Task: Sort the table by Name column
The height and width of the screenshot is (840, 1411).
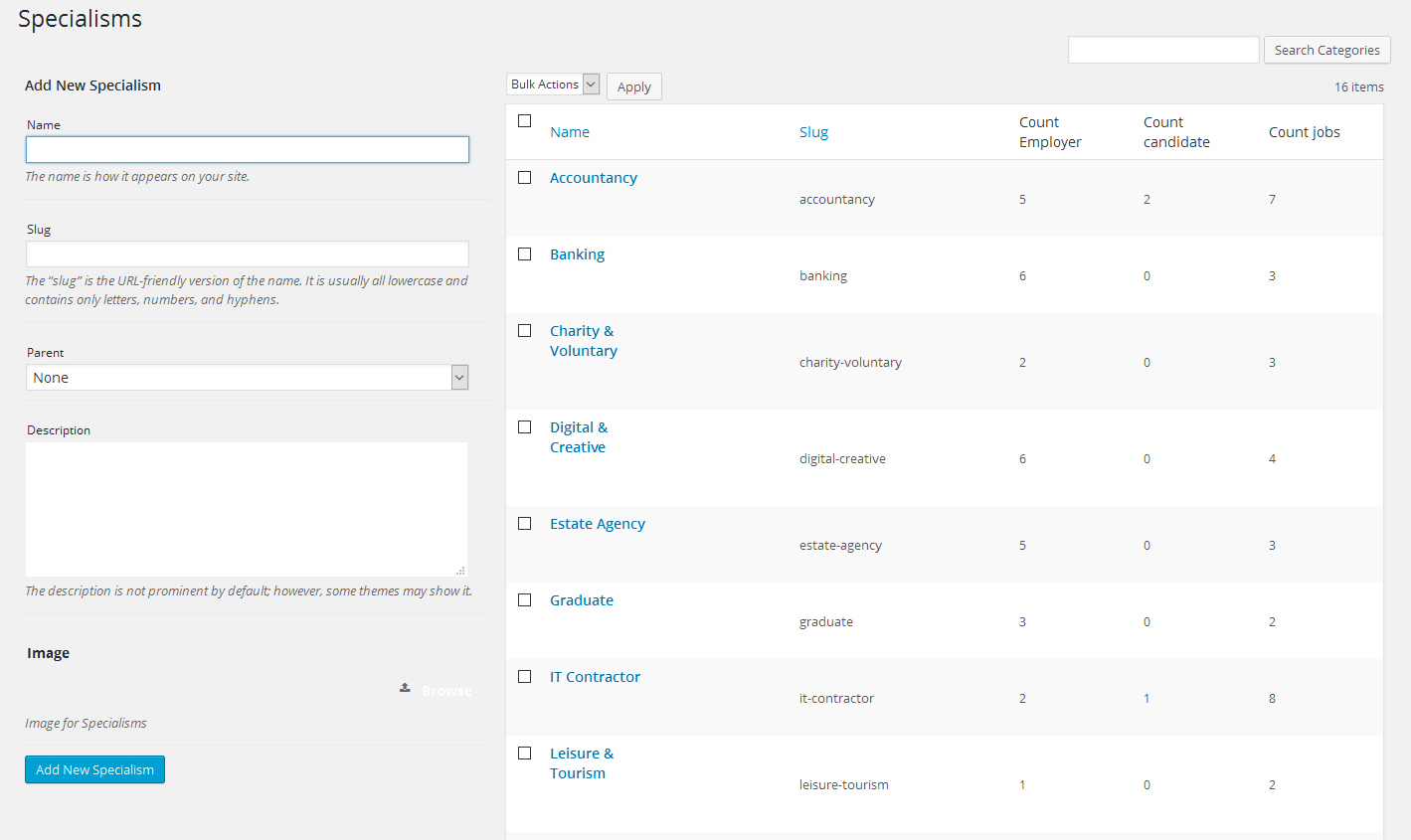Action: (x=570, y=132)
